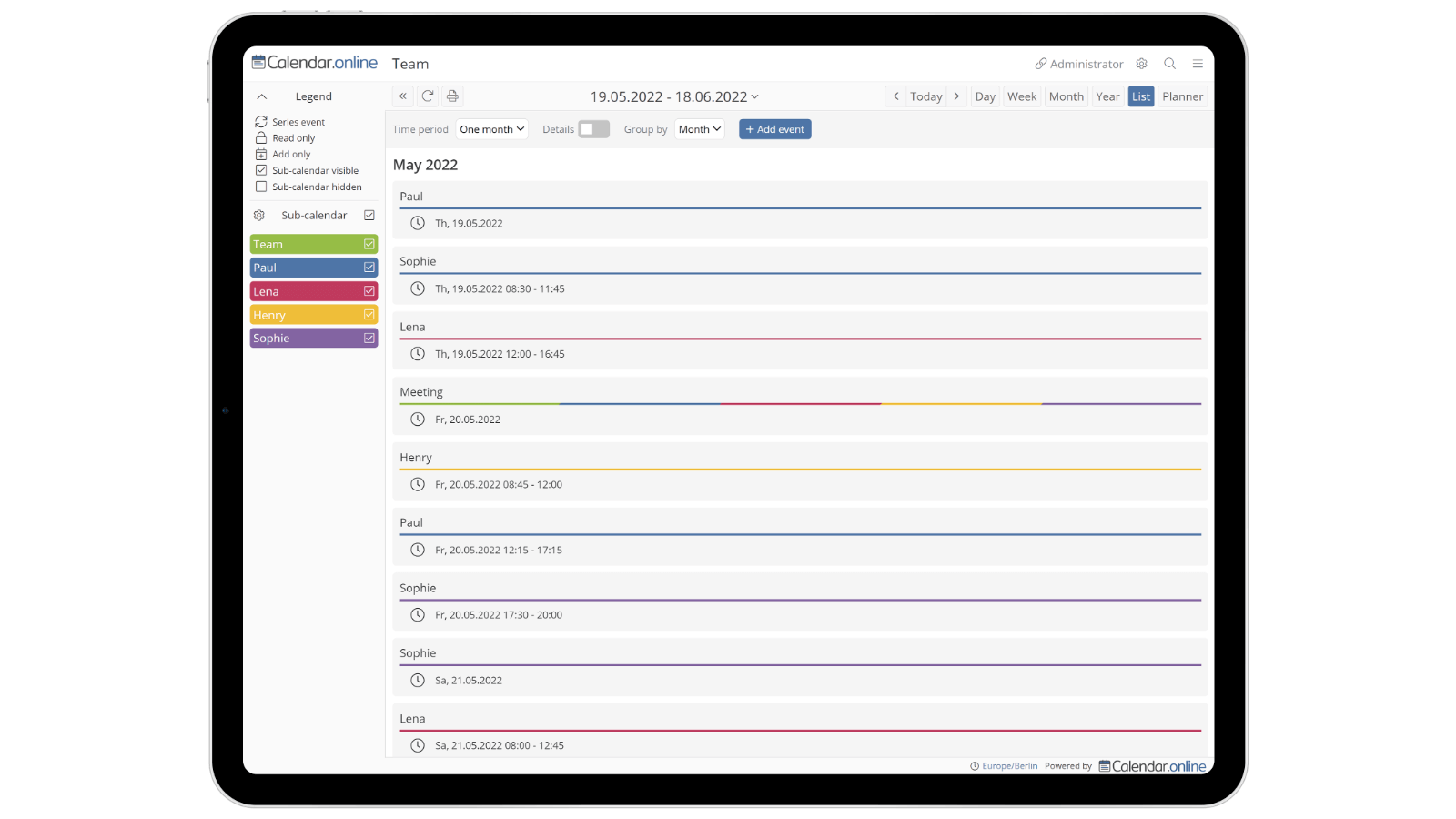1456x819 pixels.
Task: Select the yellow Henry calendar bar
Action: tap(314, 315)
